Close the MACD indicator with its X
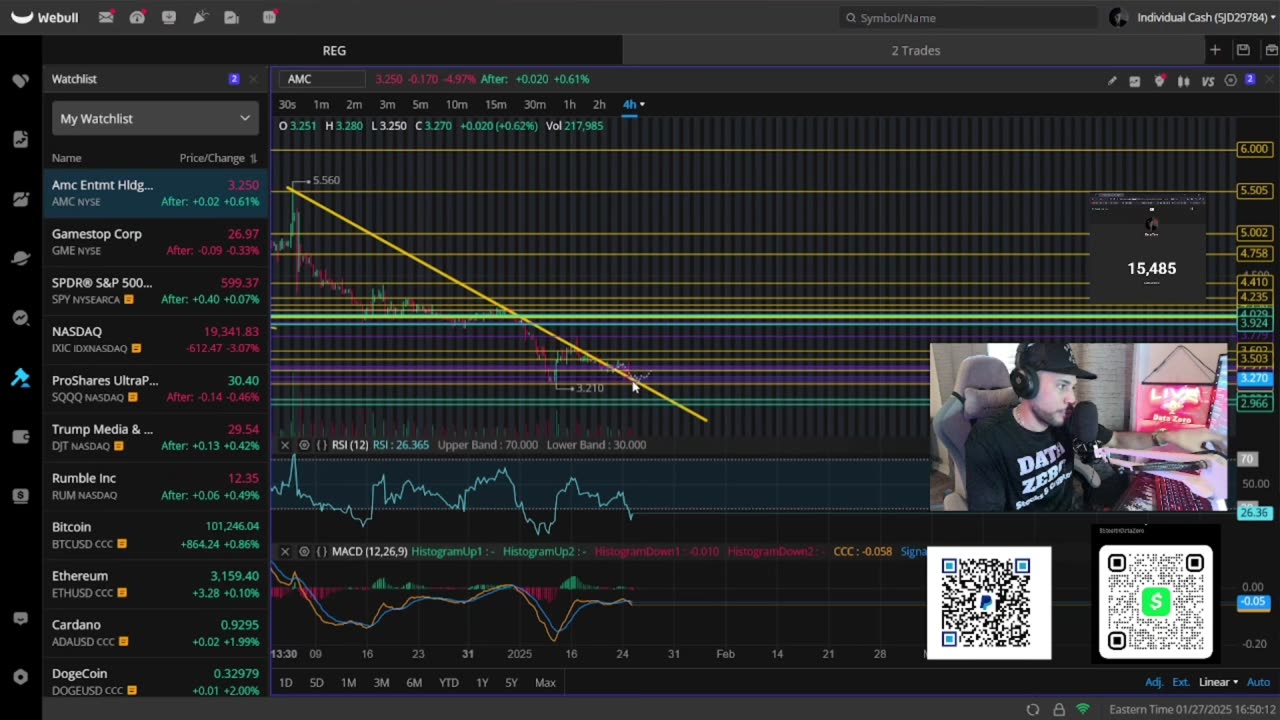Viewport: 1280px width, 720px height. pos(285,552)
